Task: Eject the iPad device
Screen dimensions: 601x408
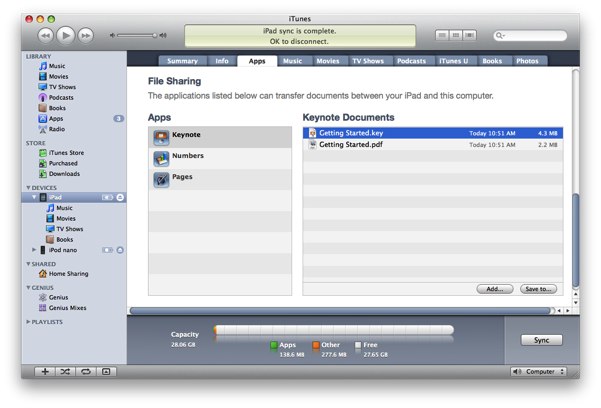Action: pos(120,197)
